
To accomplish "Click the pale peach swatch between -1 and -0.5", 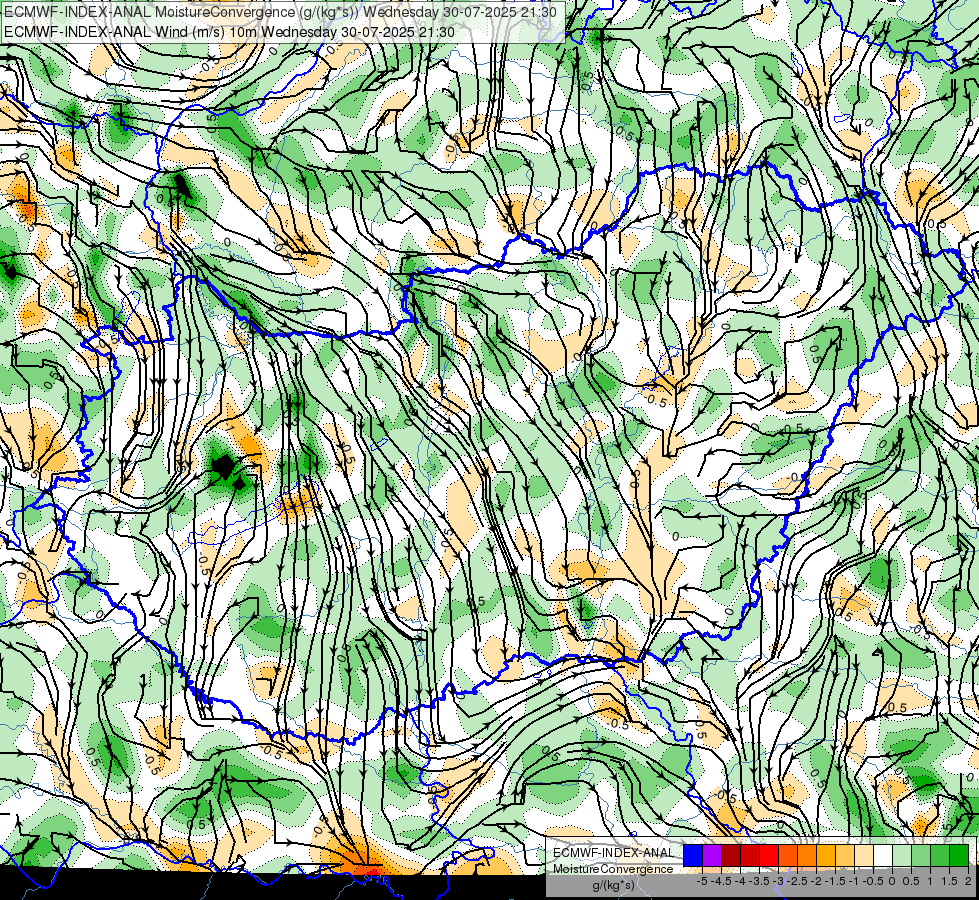I will point(864,855).
